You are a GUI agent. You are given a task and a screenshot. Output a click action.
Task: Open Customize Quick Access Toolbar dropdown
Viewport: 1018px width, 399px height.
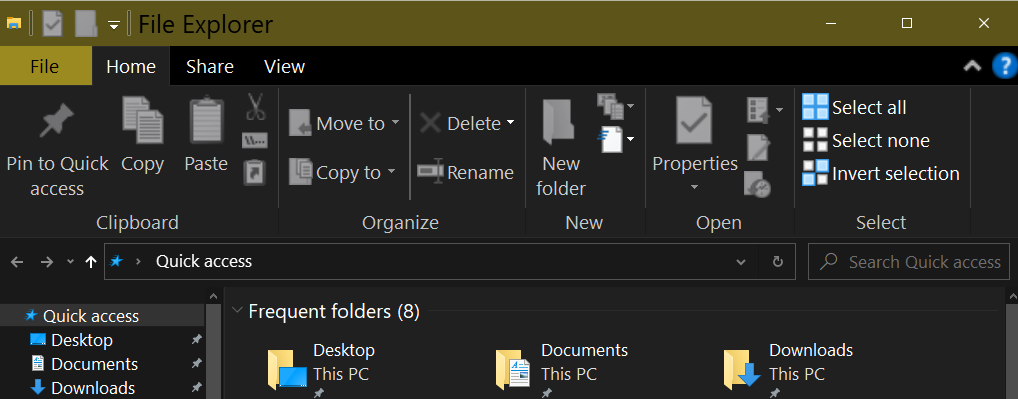114,25
